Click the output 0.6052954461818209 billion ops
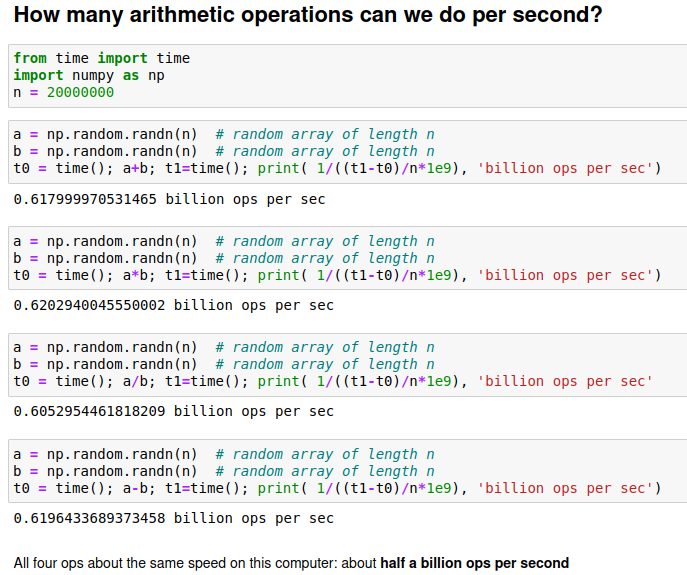The image size is (687, 575). tap(173, 411)
